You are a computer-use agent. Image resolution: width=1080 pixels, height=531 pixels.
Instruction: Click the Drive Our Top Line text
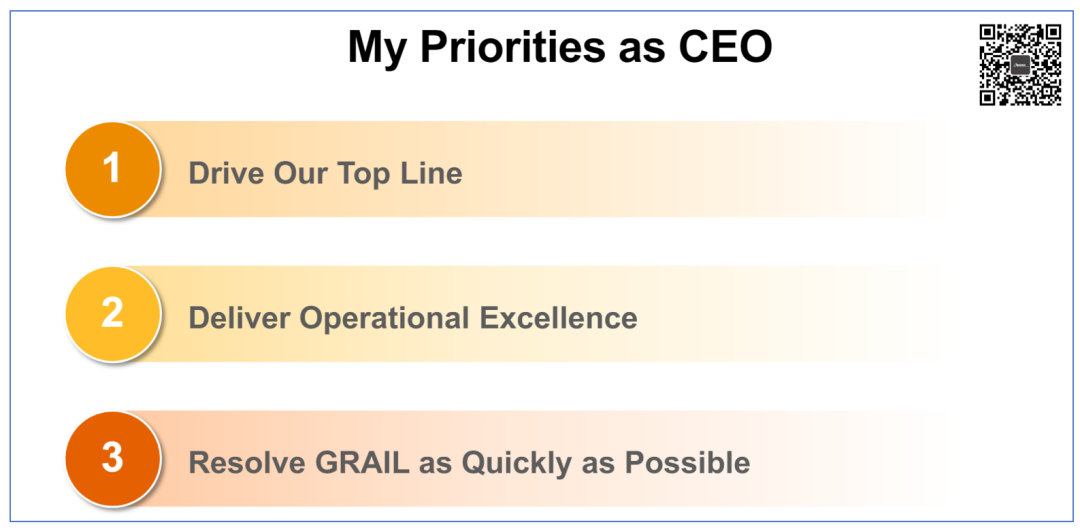(x=325, y=173)
